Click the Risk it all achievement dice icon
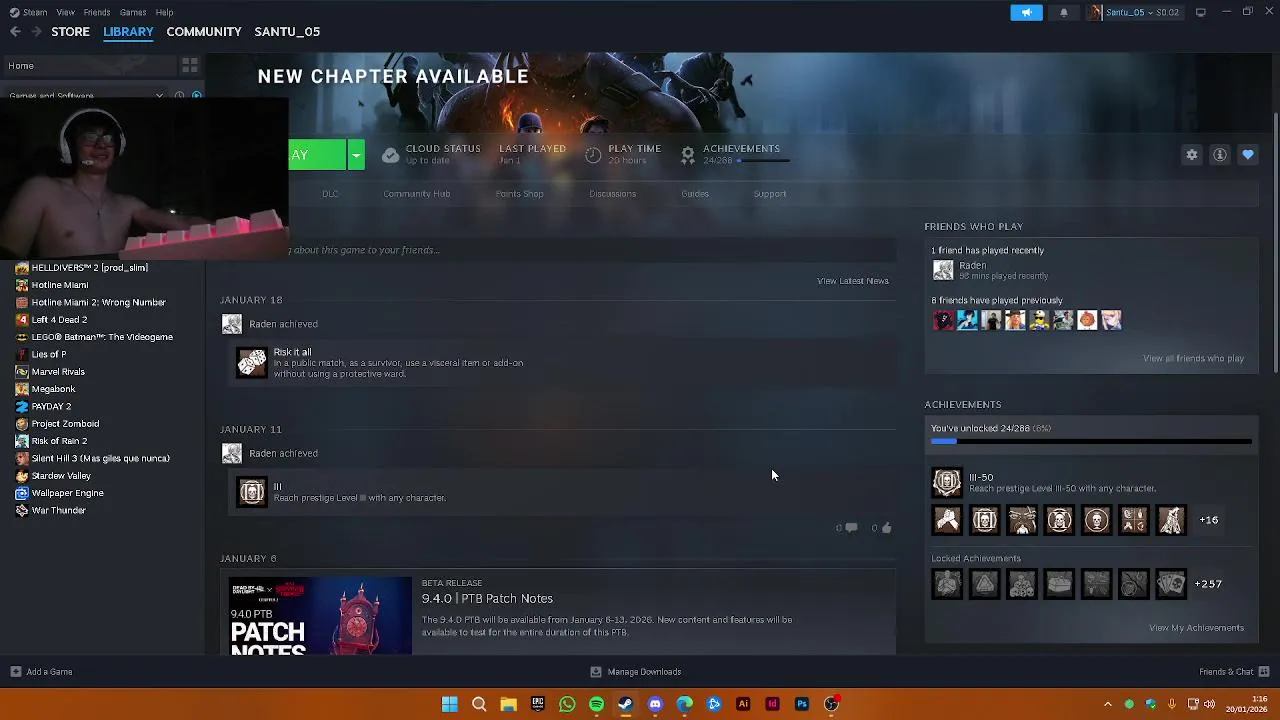Image resolution: width=1280 pixels, height=720 pixels. pos(252,362)
